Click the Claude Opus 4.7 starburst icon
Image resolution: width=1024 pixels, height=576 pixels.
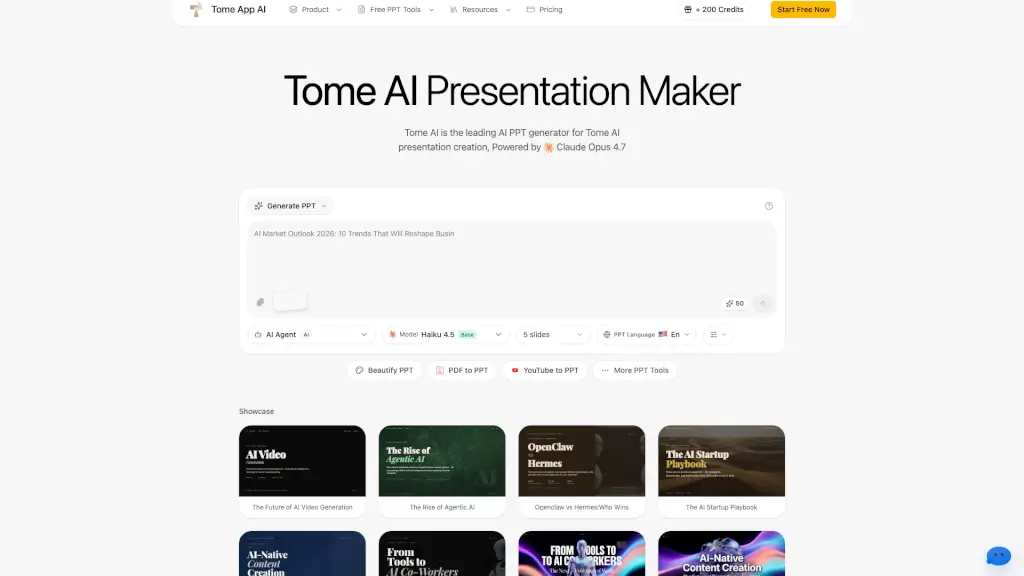pos(549,148)
